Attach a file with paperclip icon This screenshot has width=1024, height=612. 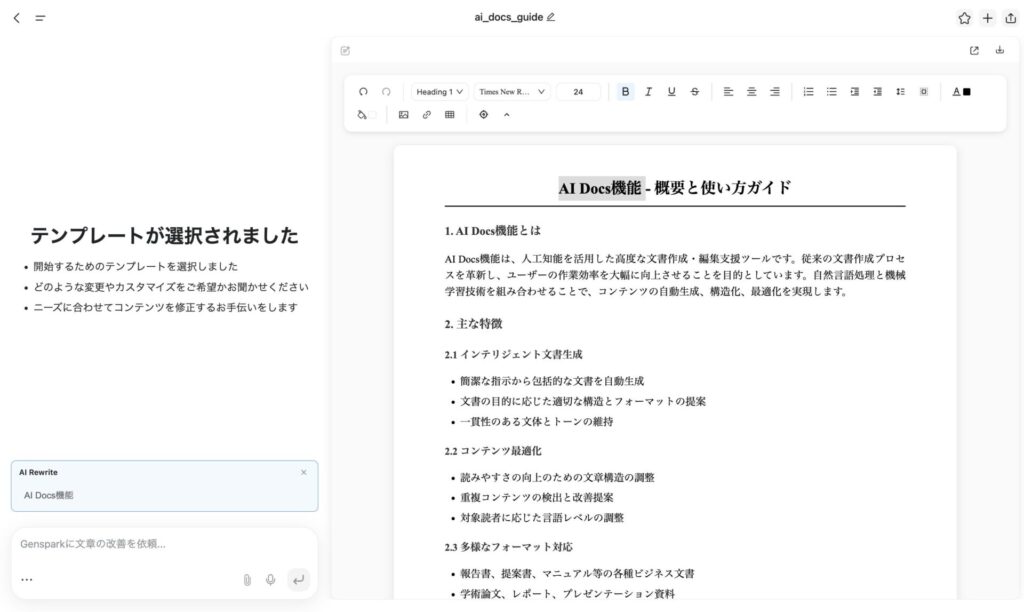pyautogui.click(x=247, y=580)
